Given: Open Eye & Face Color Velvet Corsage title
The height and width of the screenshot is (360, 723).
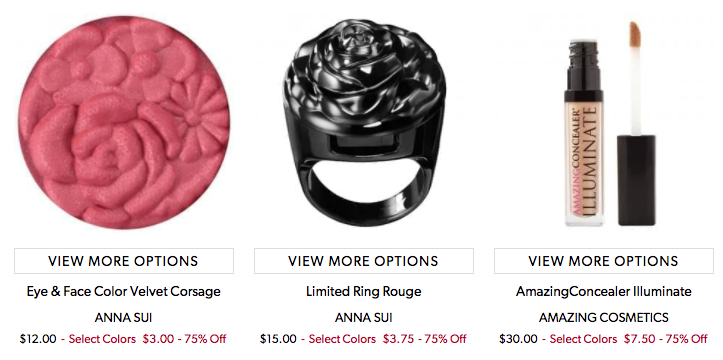Looking at the screenshot, I should (x=124, y=291).
